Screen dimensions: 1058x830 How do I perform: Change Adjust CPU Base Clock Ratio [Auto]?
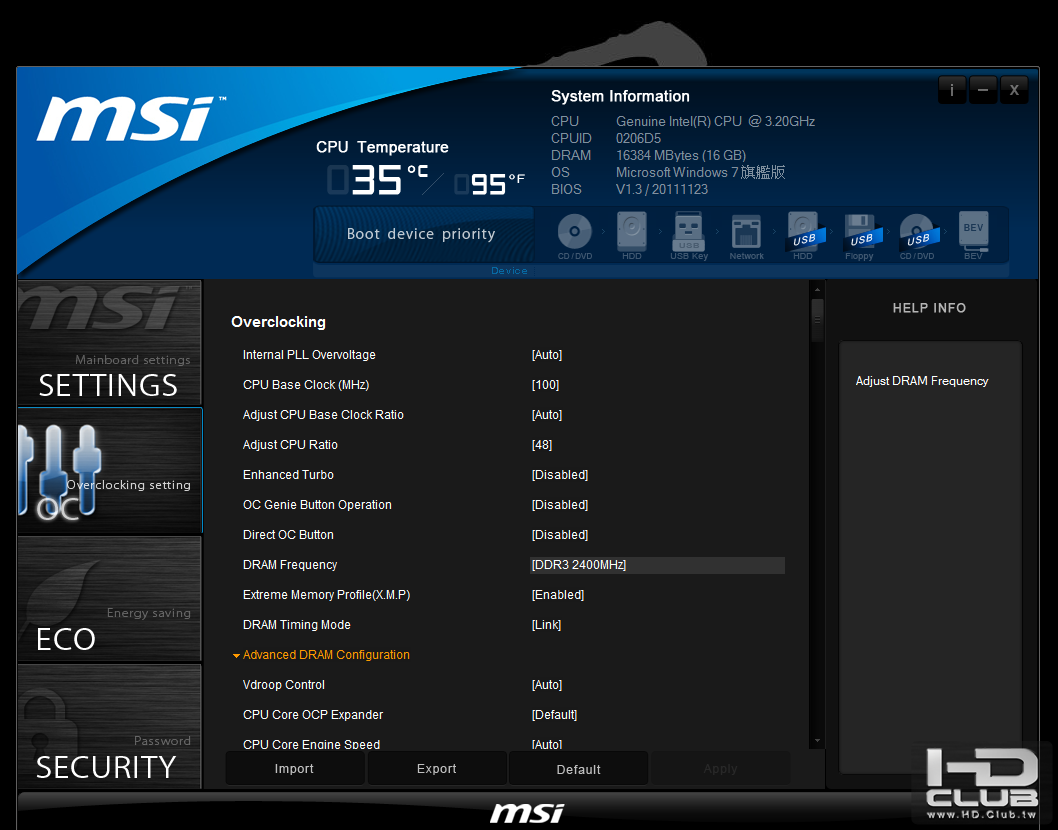click(547, 415)
